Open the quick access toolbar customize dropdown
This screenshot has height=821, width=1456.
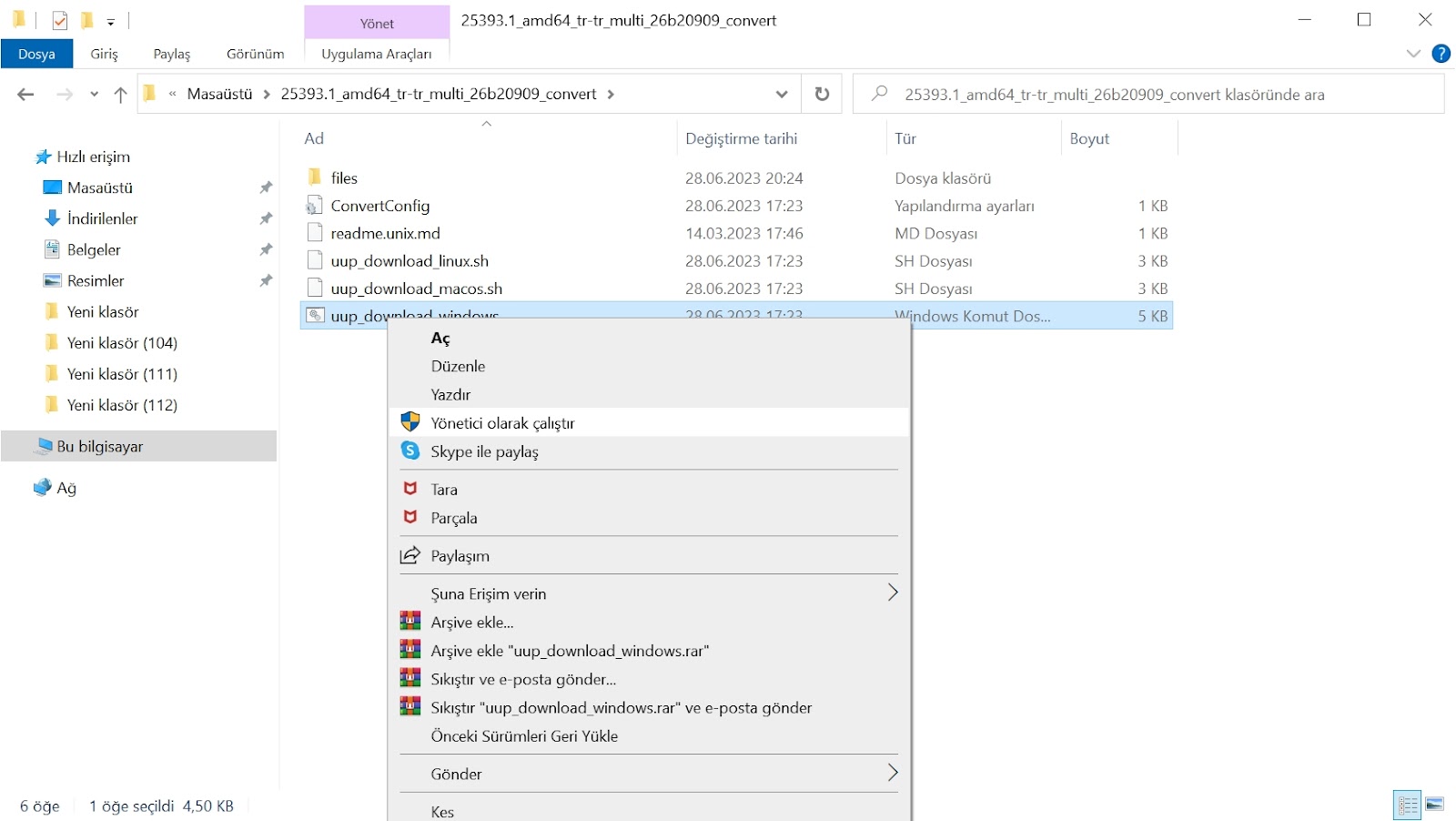[111, 21]
